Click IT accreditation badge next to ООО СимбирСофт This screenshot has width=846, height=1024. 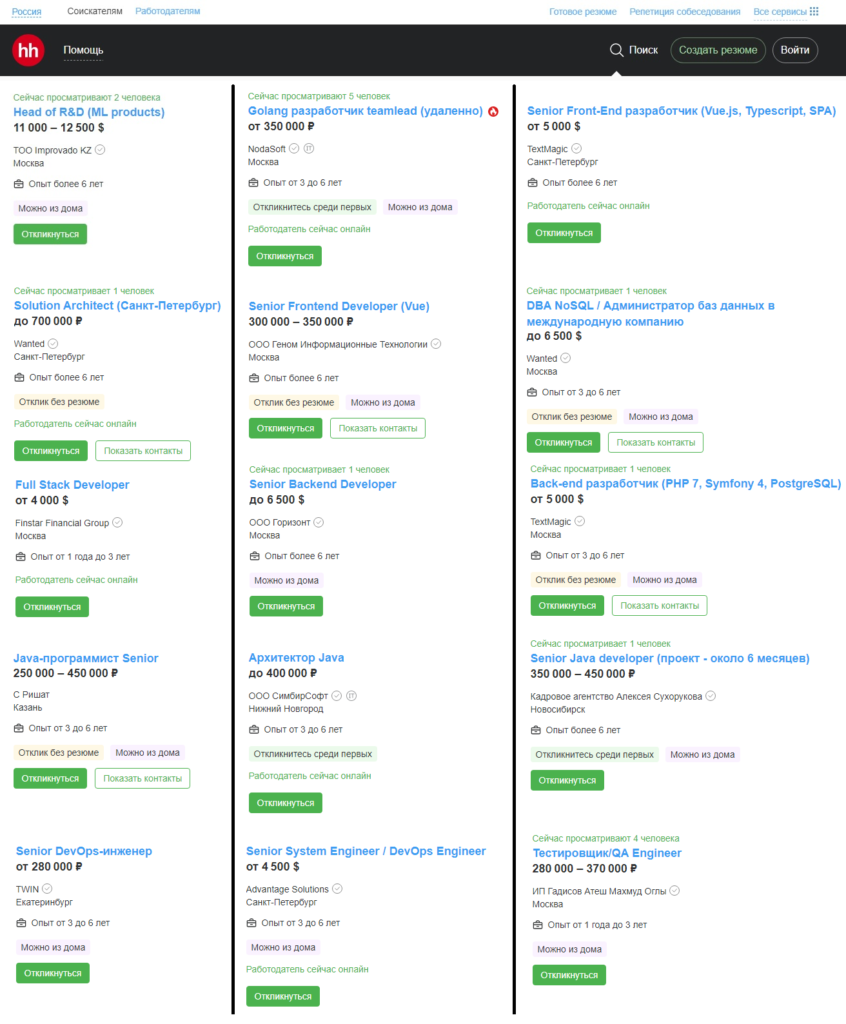click(x=351, y=696)
